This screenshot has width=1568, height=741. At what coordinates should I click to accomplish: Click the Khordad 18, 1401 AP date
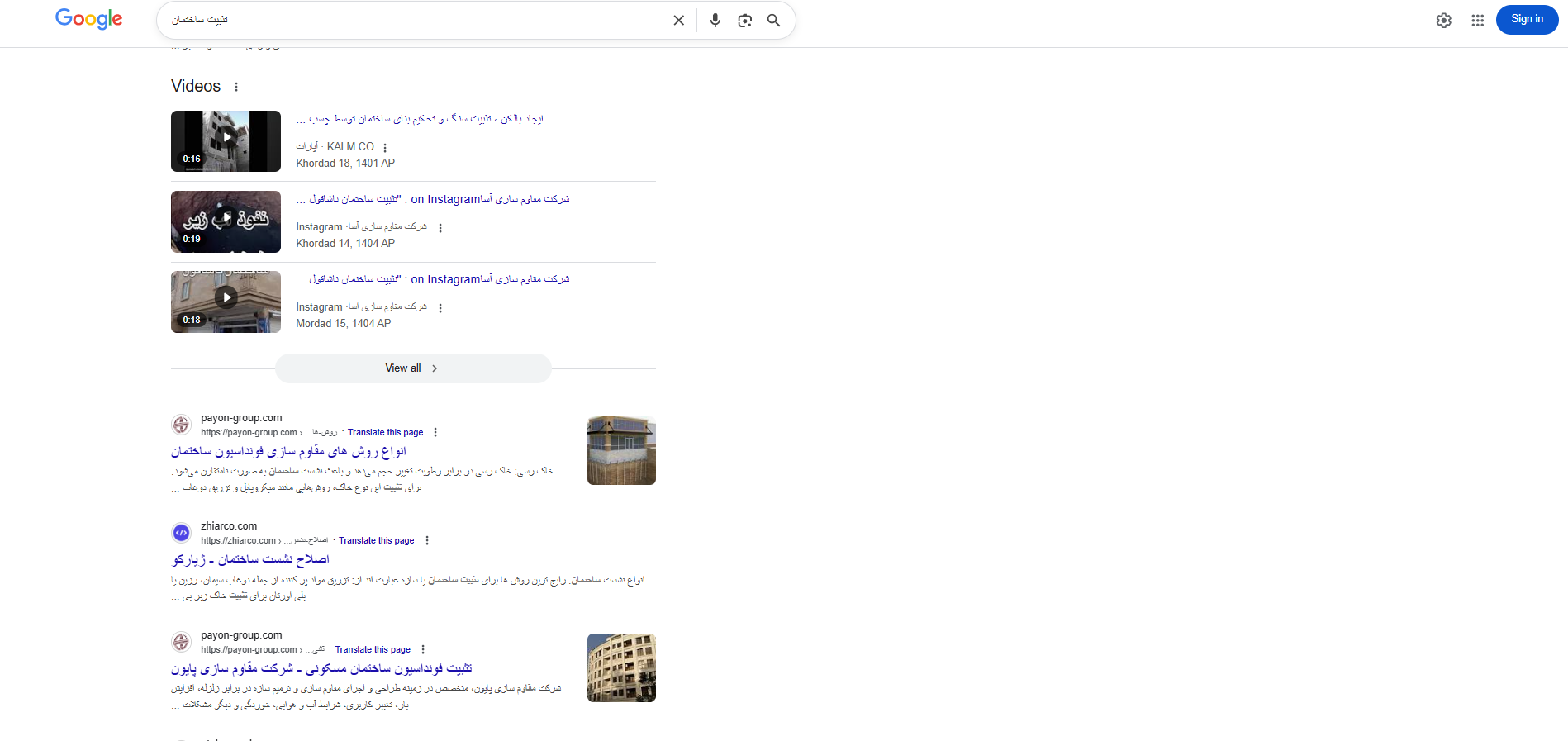(345, 164)
